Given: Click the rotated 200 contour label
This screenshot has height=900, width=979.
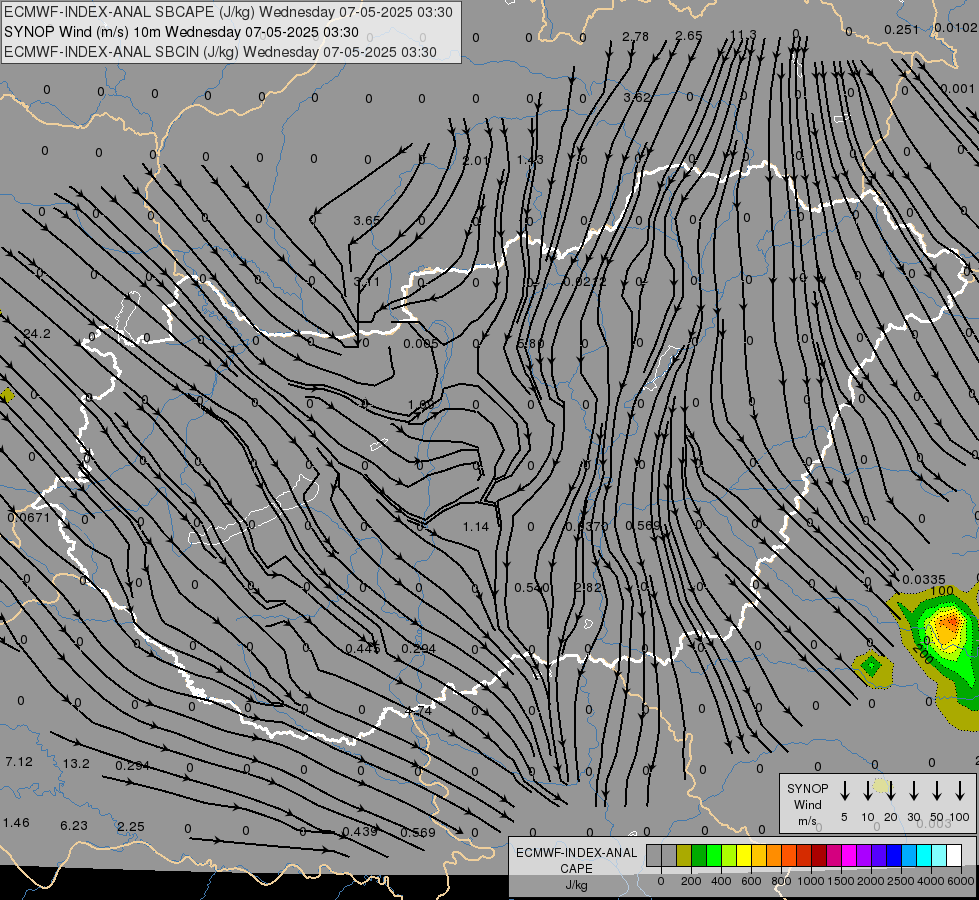Looking at the screenshot, I should [x=923, y=654].
